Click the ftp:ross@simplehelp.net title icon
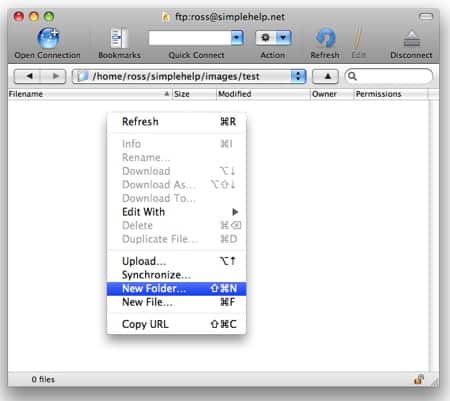450x401 pixels. coord(165,17)
